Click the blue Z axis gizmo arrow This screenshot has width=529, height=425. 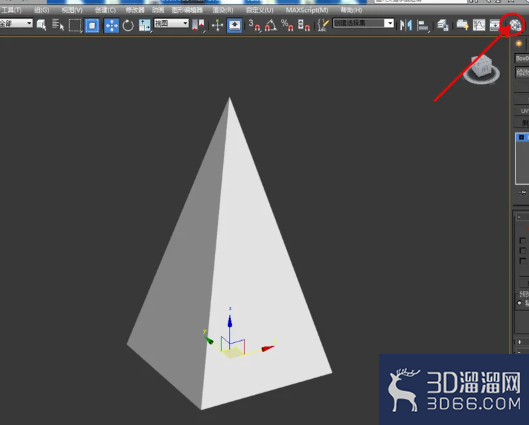(x=230, y=321)
